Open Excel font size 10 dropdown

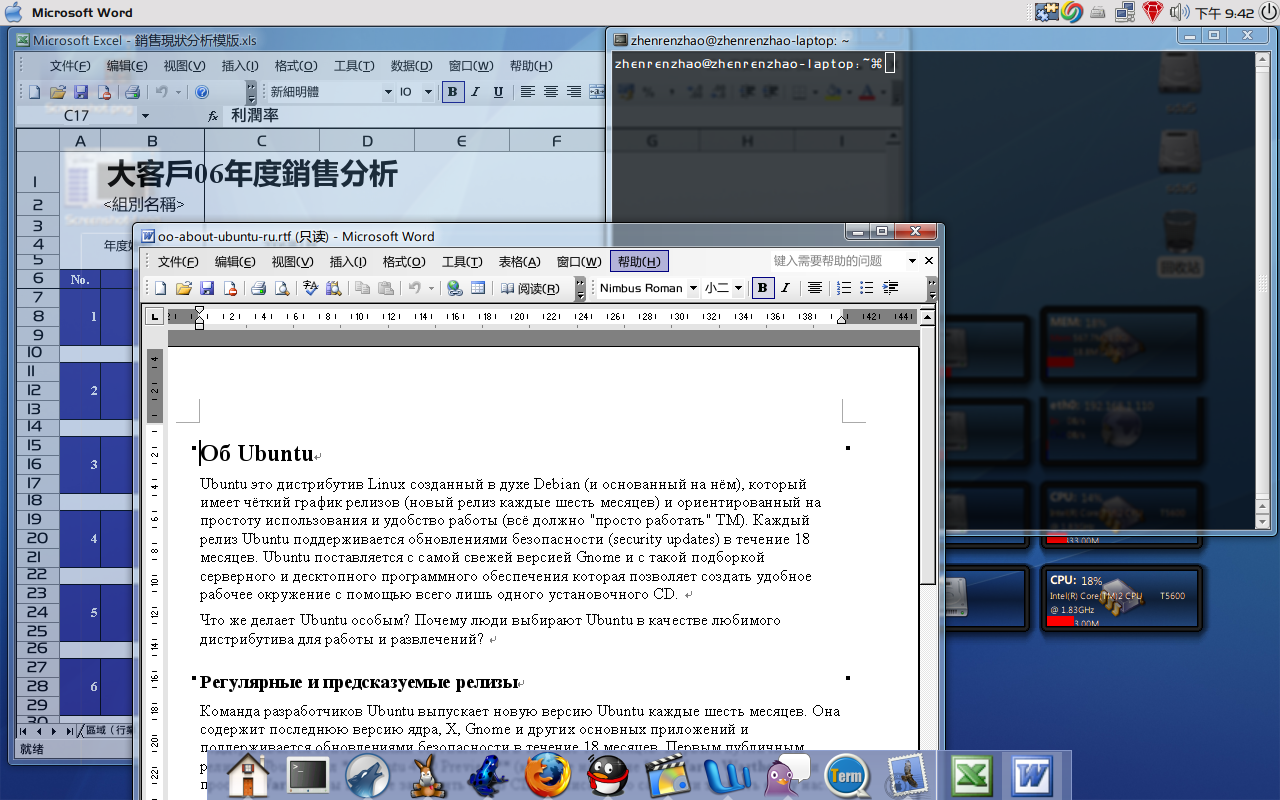coord(429,92)
